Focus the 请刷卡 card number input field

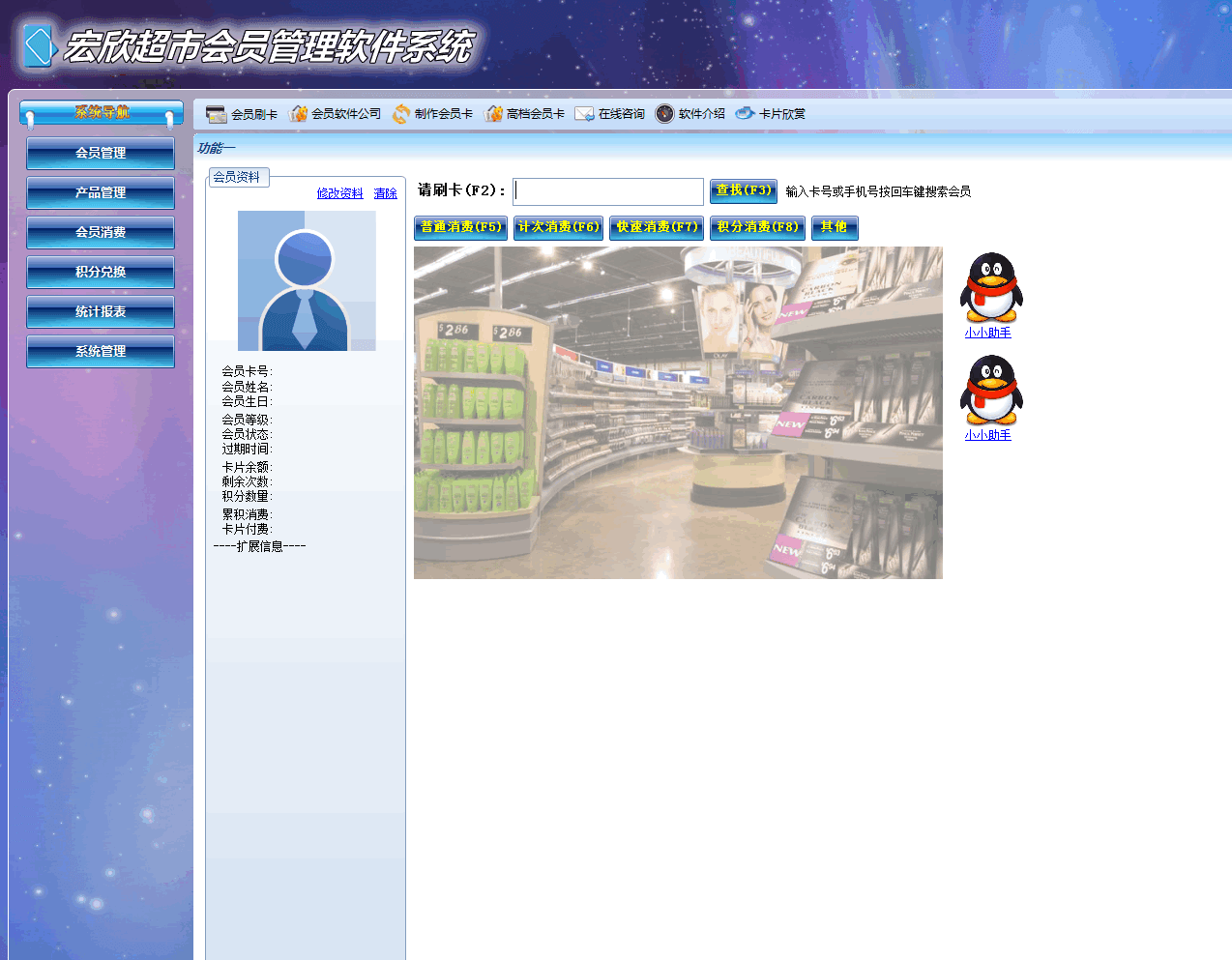607,191
